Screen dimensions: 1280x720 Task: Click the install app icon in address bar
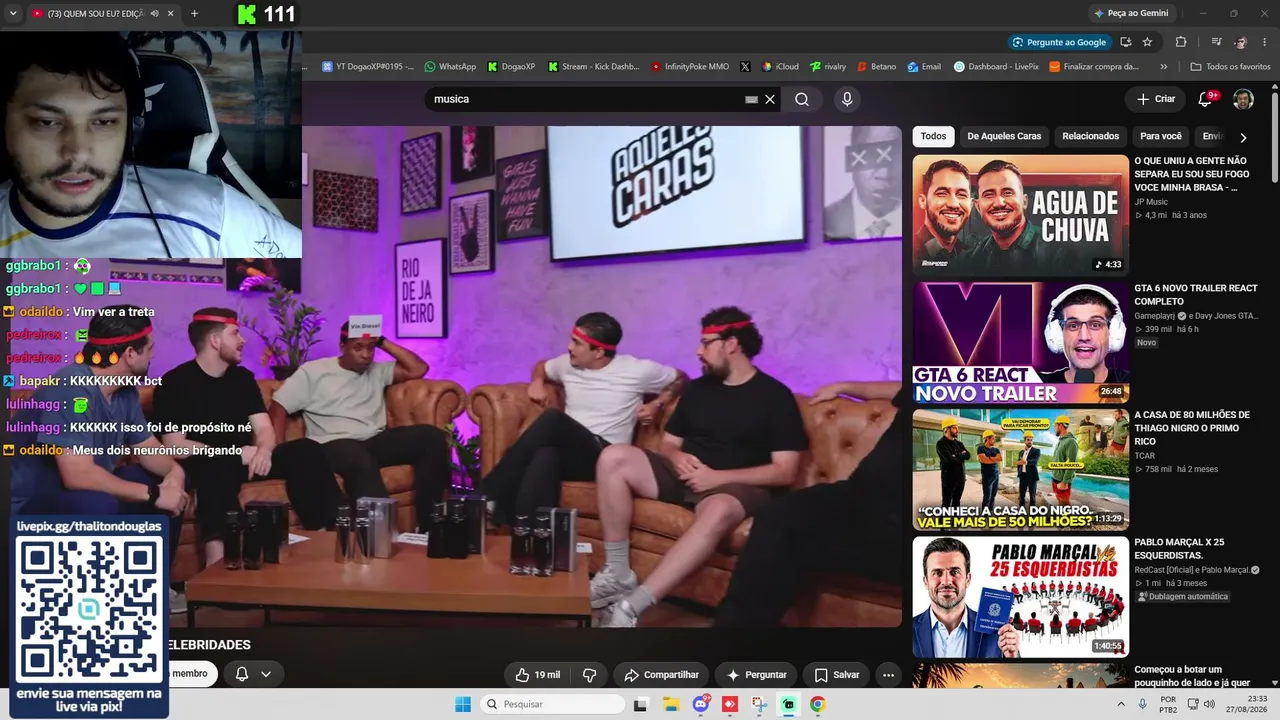coord(1126,42)
